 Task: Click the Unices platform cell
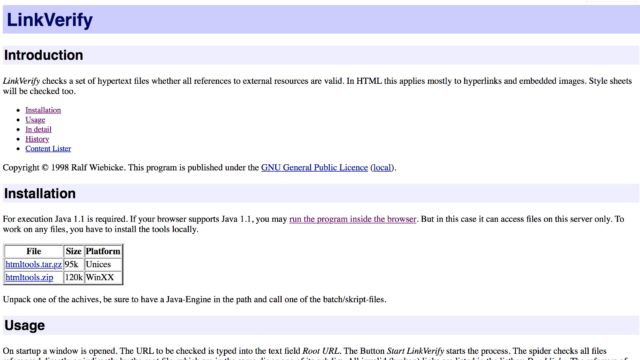[103, 264]
